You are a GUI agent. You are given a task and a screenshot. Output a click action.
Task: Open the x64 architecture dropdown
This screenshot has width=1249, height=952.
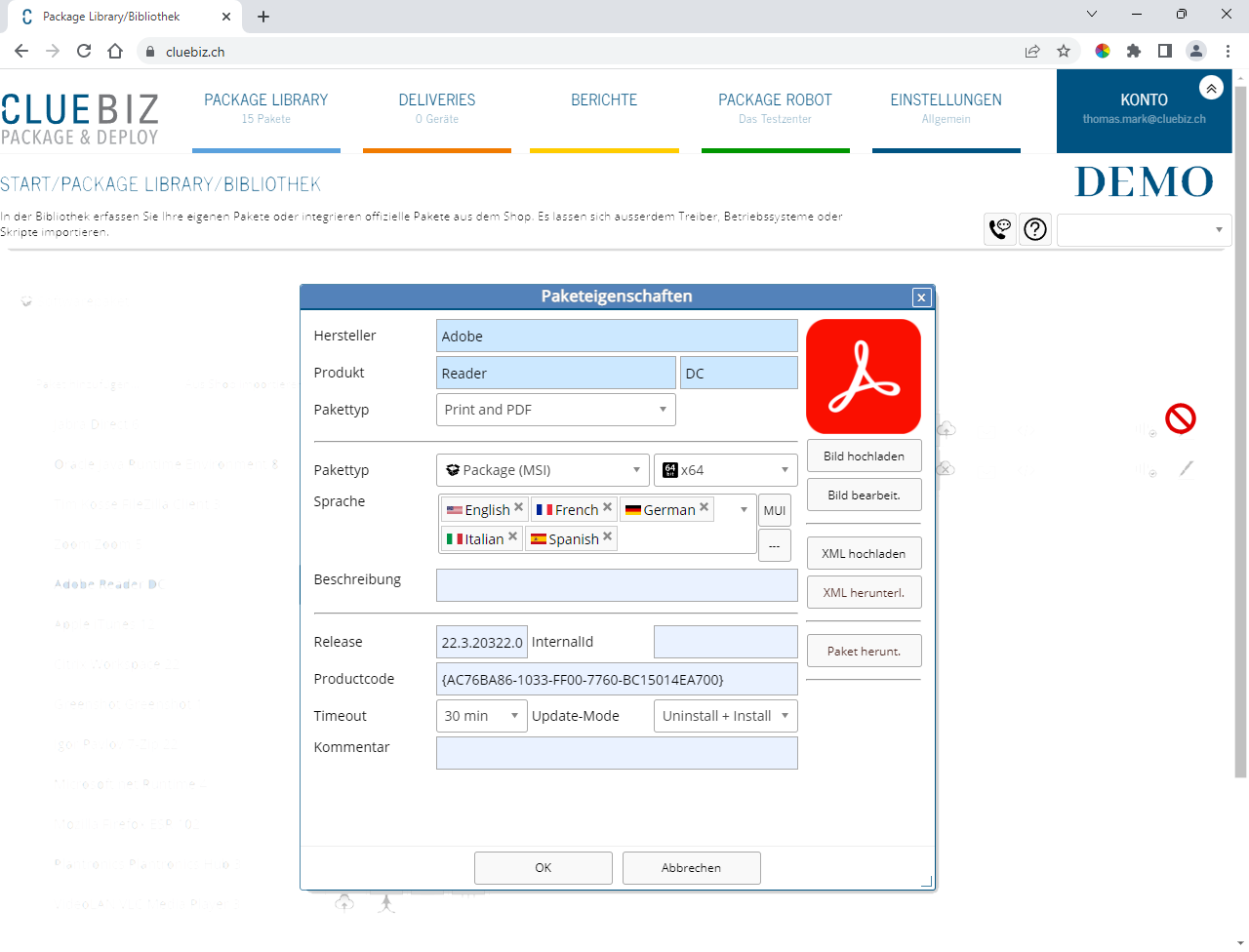(x=726, y=470)
